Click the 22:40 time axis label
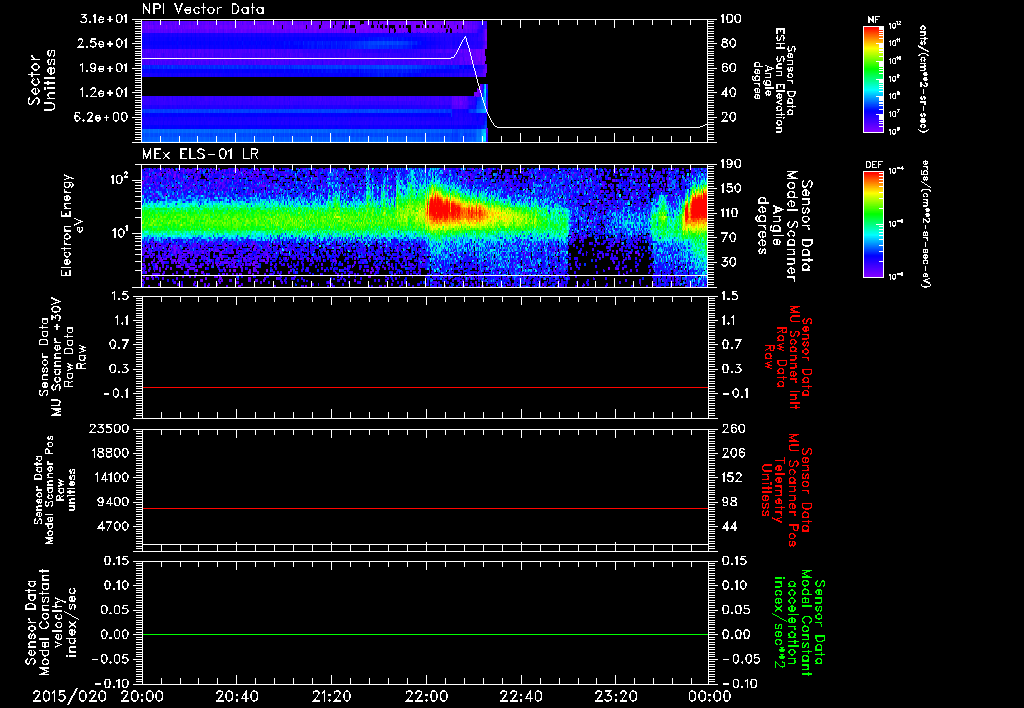 [520, 696]
